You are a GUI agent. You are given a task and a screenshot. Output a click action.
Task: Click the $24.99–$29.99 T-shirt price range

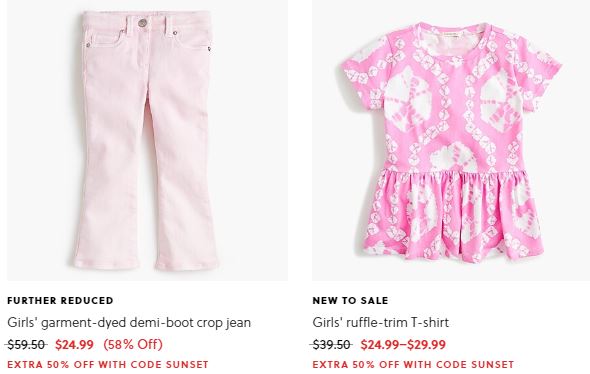point(403,344)
